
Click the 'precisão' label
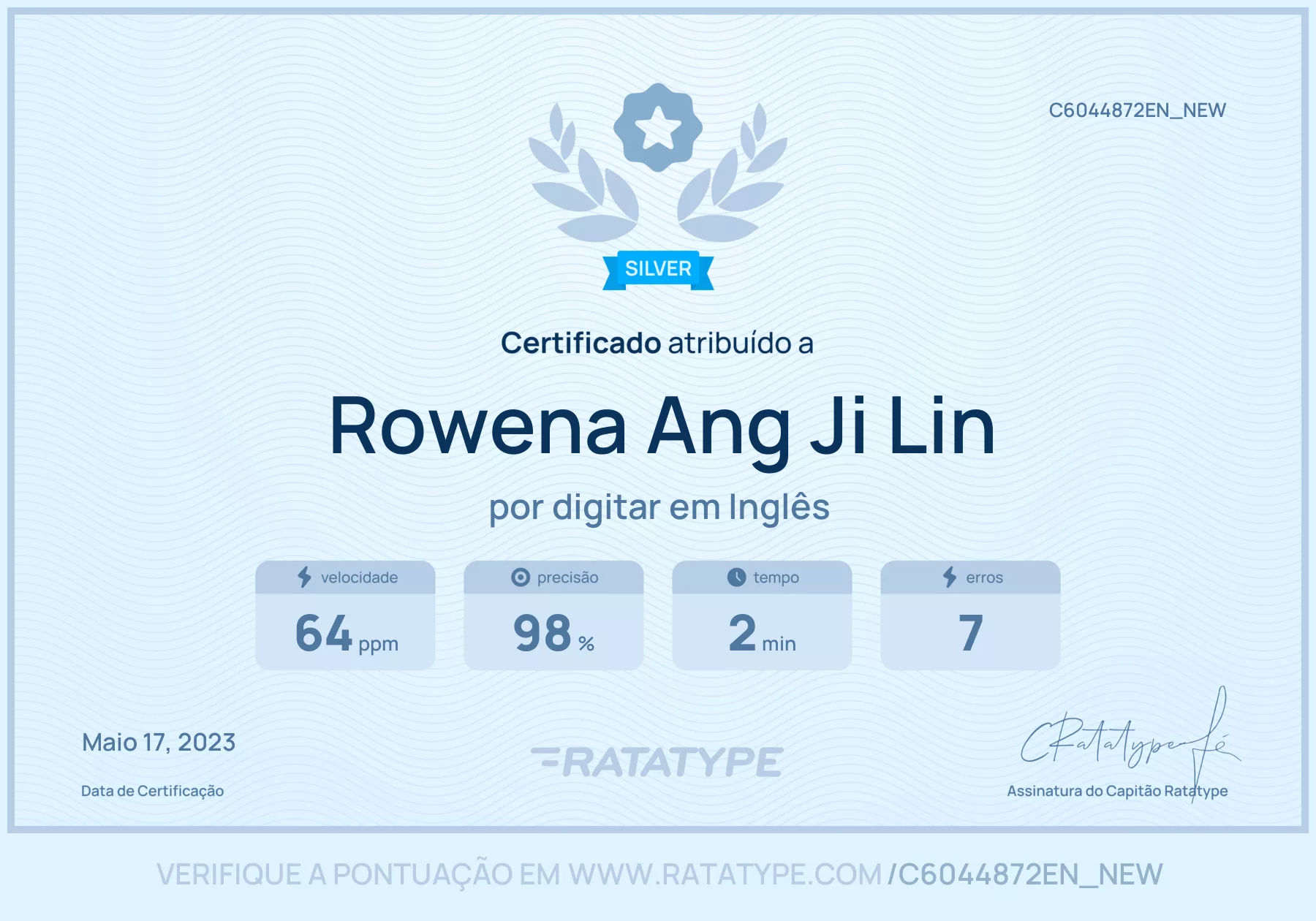click(567, 577)
